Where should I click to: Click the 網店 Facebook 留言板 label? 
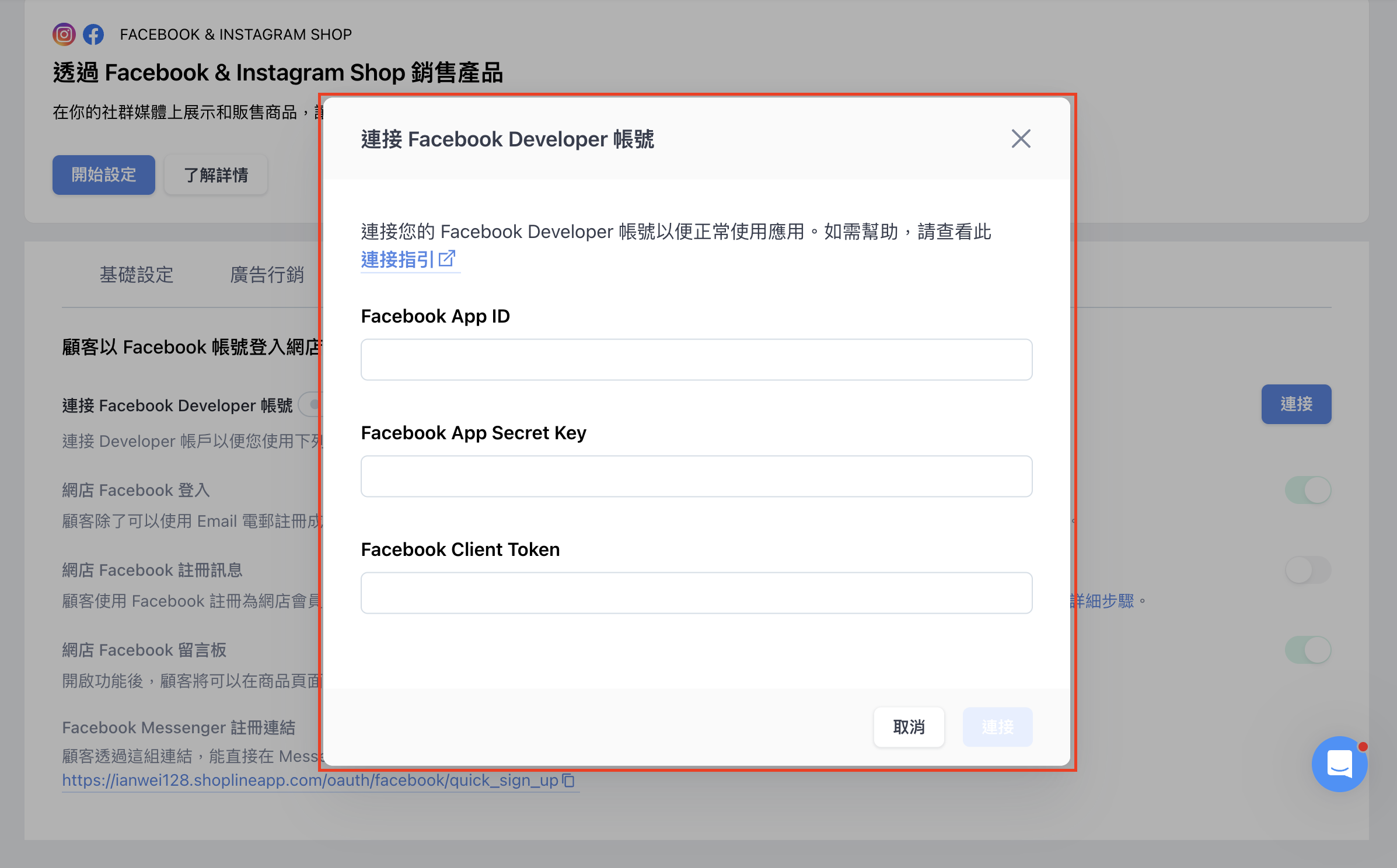tap(144, 650)
